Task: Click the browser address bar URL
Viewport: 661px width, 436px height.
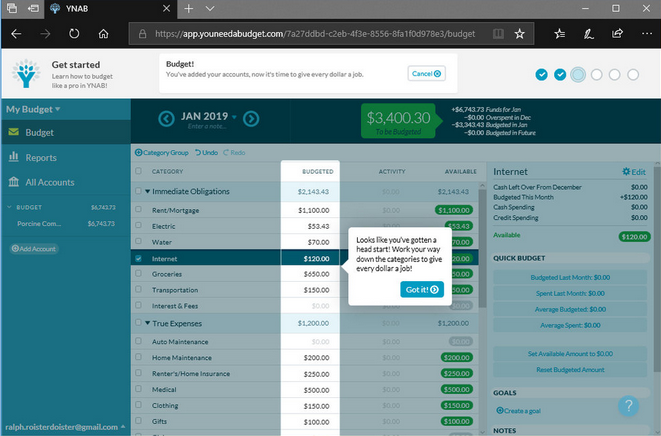Action: tap(315, 34)
